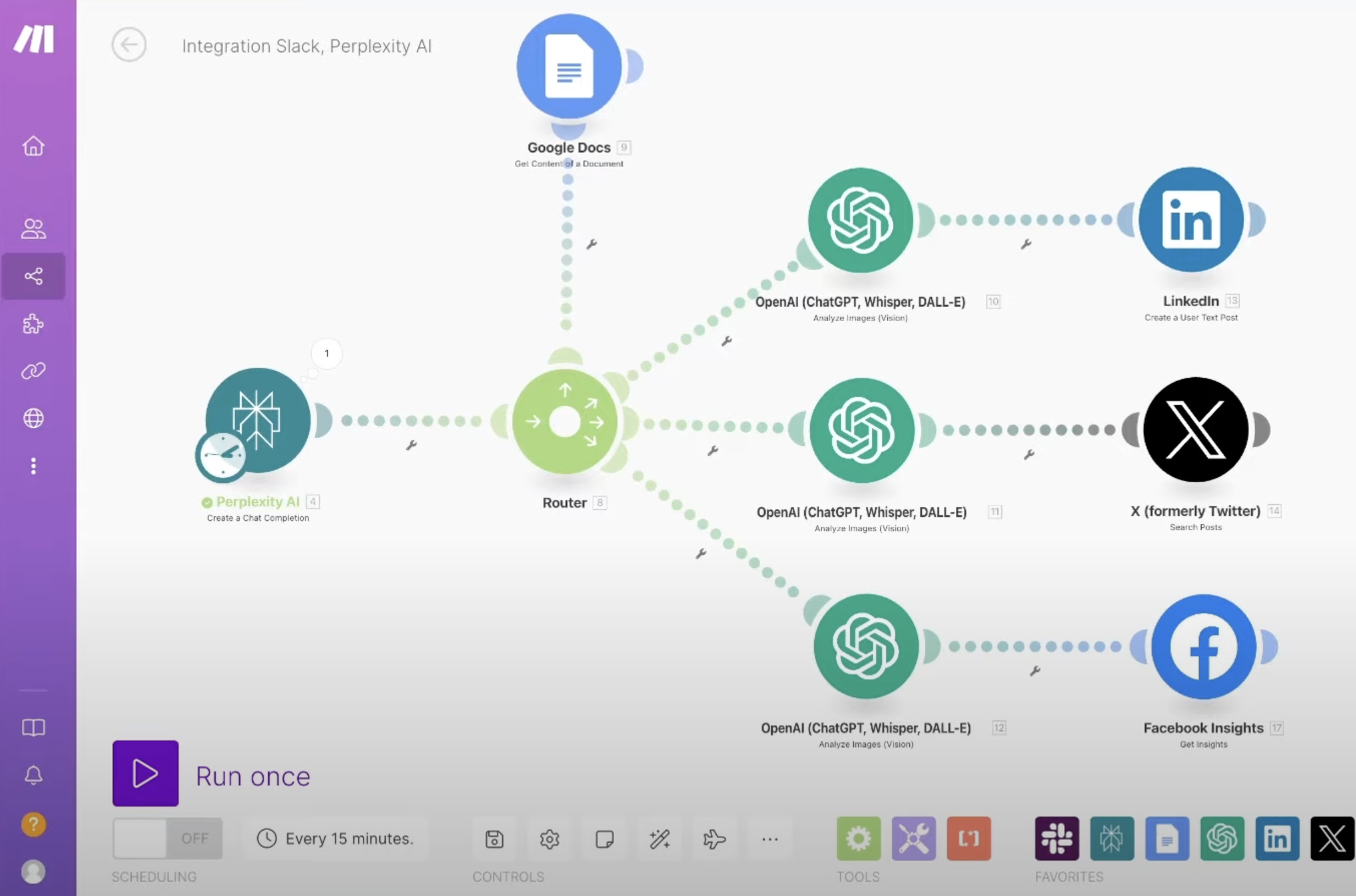Select Slack in the Favorites bar
1356x896 pixels.
[1057, 839]
